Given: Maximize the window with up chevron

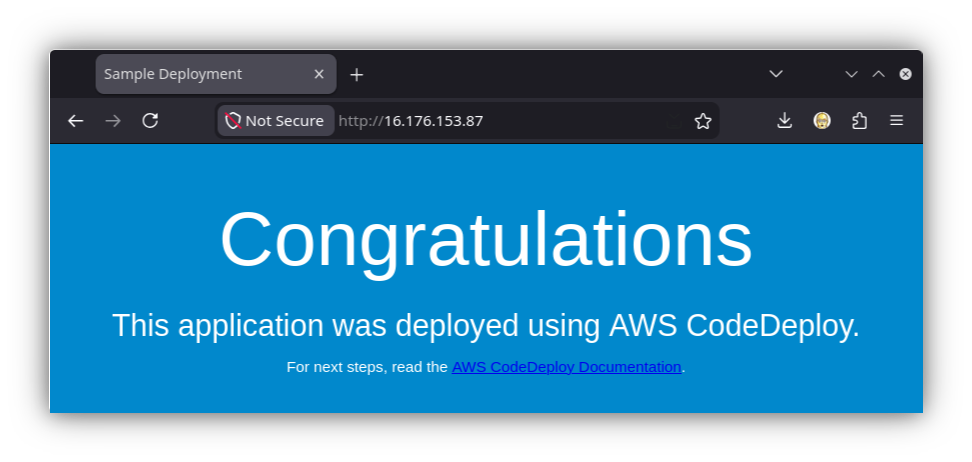Looking at the screenshot, I should click(878, 74).
